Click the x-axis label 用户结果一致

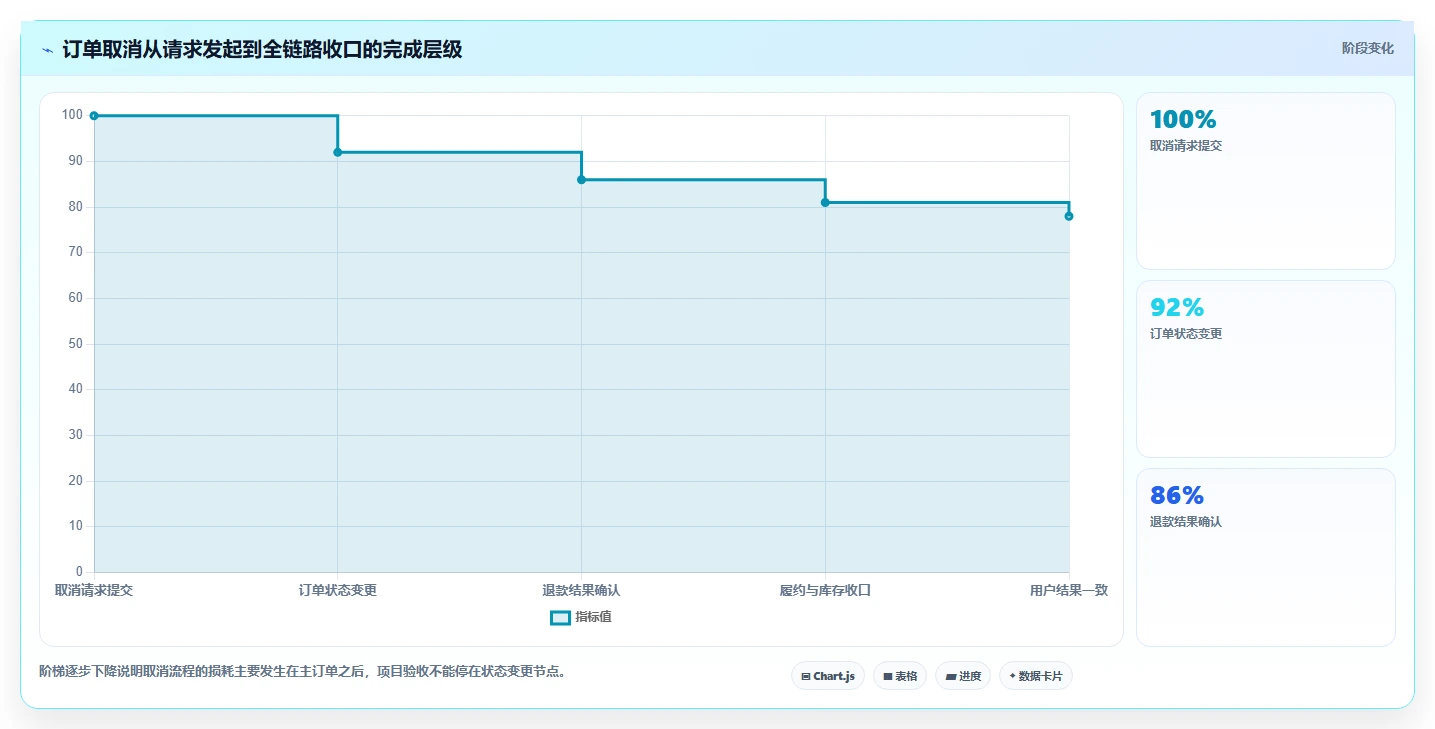pos(1069,590)
